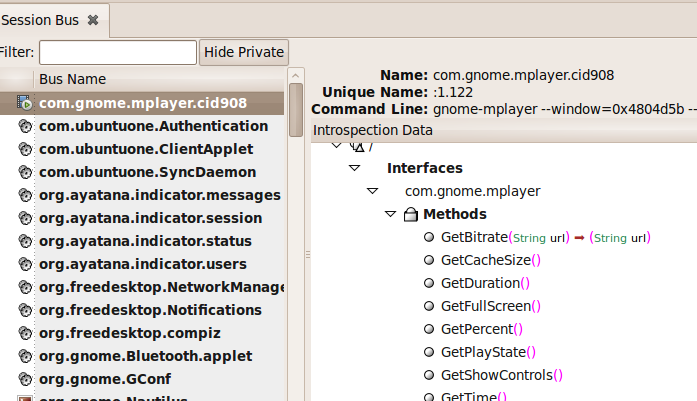The height and width of the screenshot is (401, 697).
Task: Toggle the Hide Private button
Action: pyautogui.click(x=244, y=52)
